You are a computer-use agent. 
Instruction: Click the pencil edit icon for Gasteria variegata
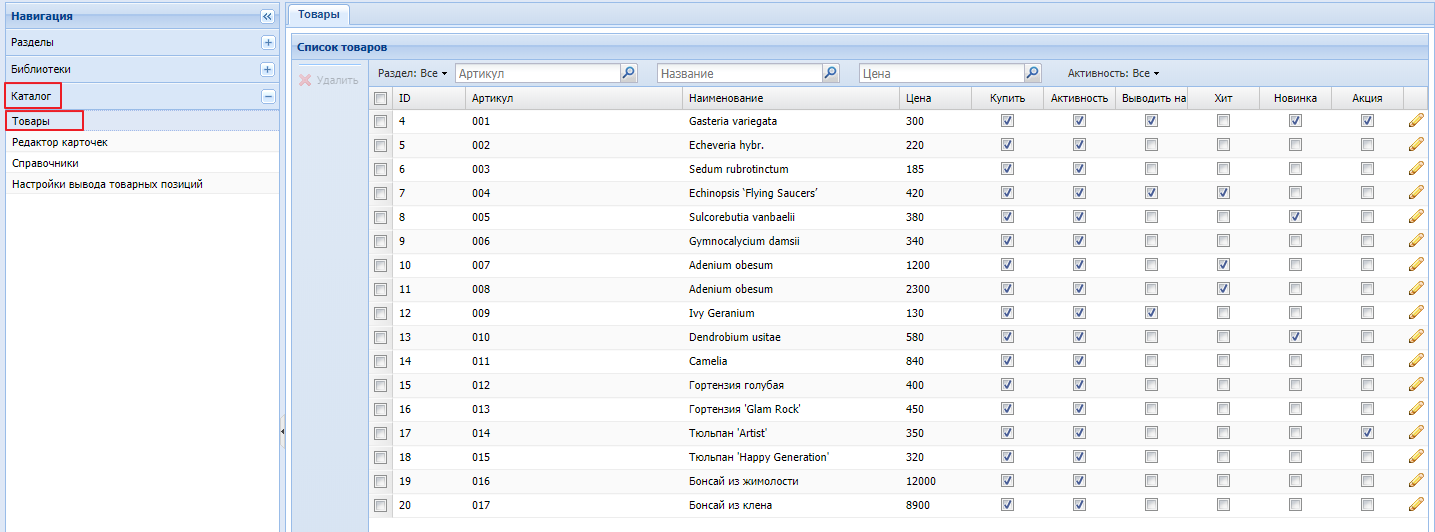(x=1415, y=121)
